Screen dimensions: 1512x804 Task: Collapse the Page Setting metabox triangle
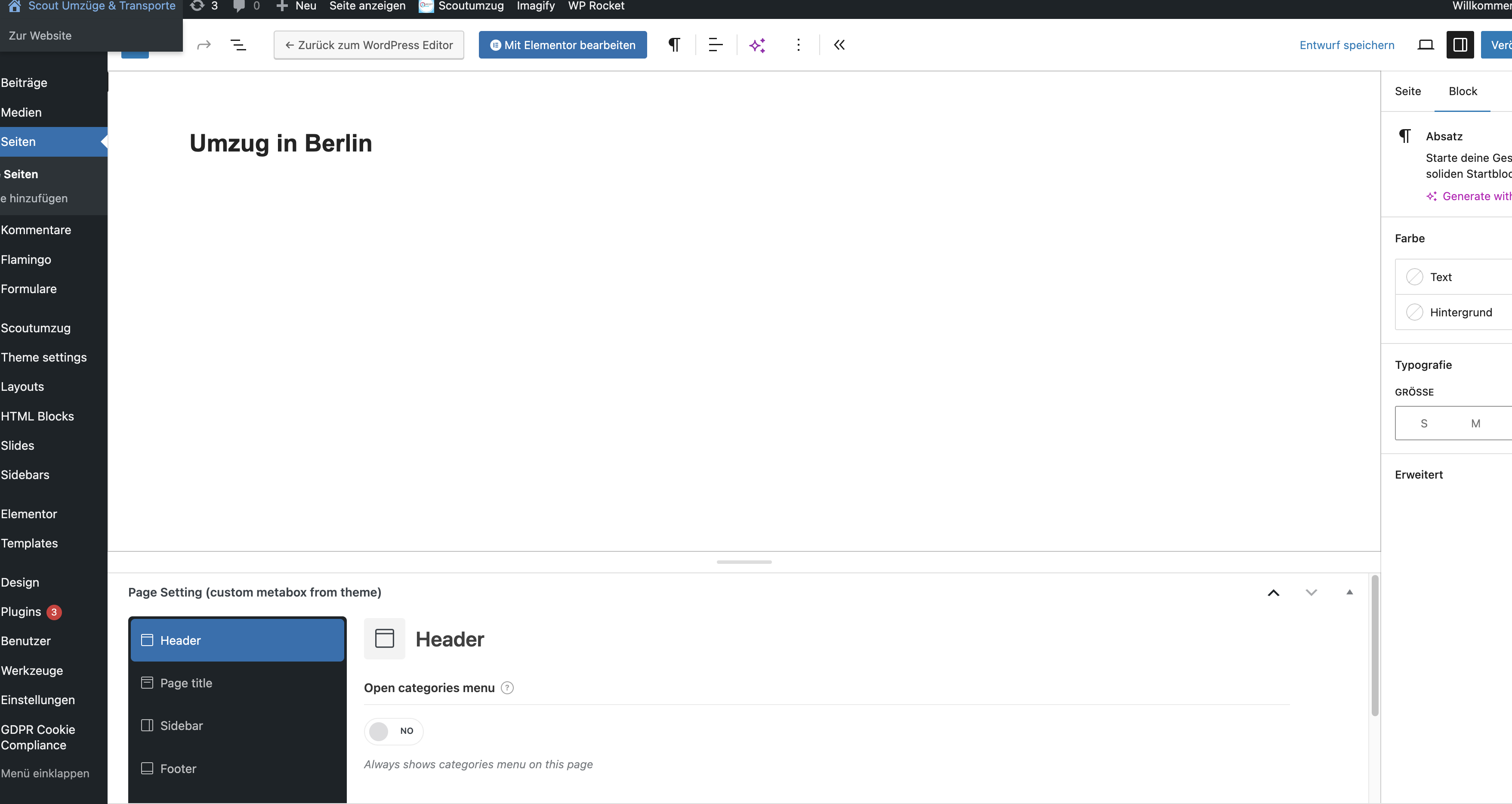pyautogui.click(x=1349, y=593)
